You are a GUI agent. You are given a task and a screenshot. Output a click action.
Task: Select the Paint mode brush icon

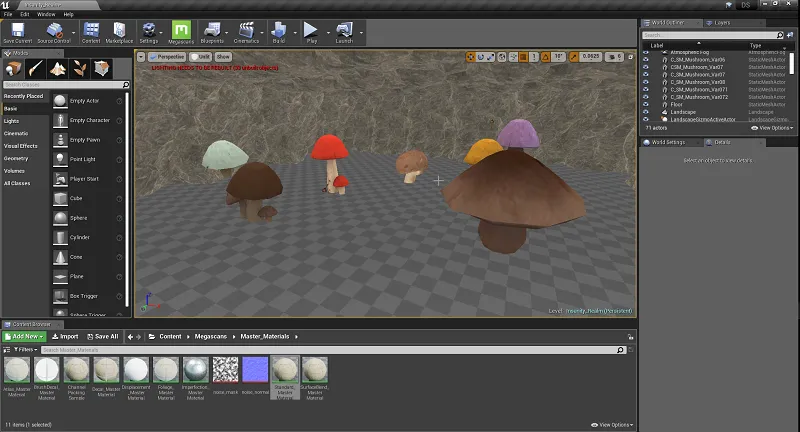[36, 68]
